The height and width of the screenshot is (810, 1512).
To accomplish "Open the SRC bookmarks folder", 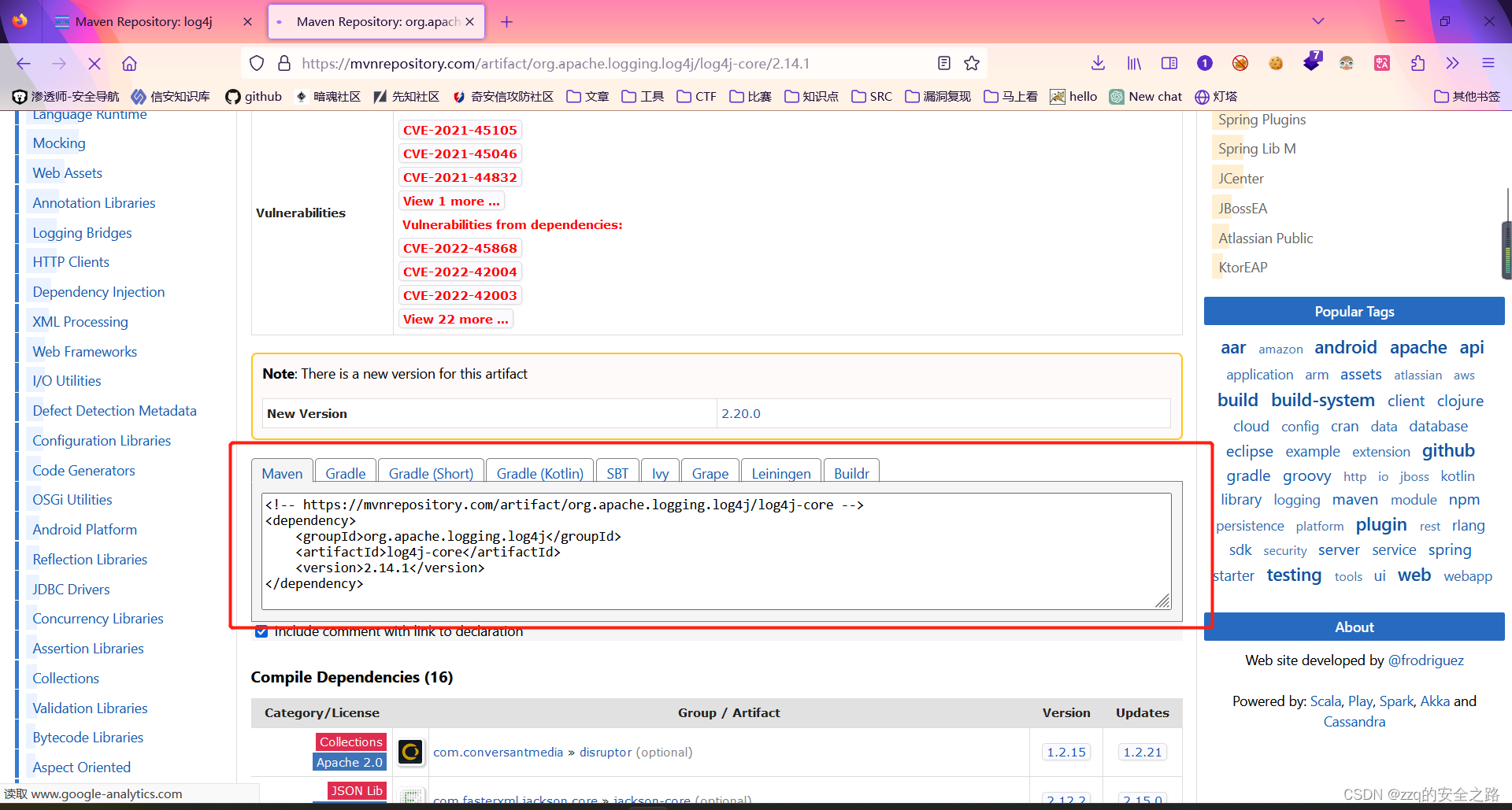I will tap(872, 96).
